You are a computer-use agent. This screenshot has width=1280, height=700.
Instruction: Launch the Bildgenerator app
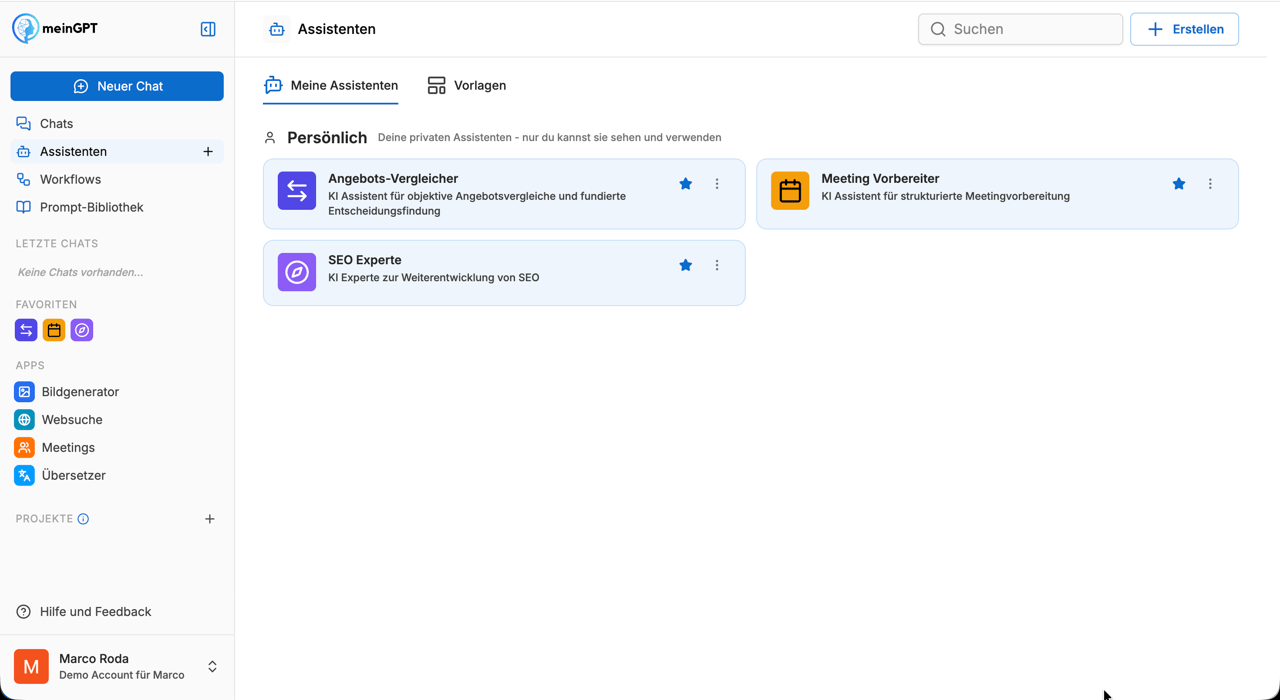point(117,392)
